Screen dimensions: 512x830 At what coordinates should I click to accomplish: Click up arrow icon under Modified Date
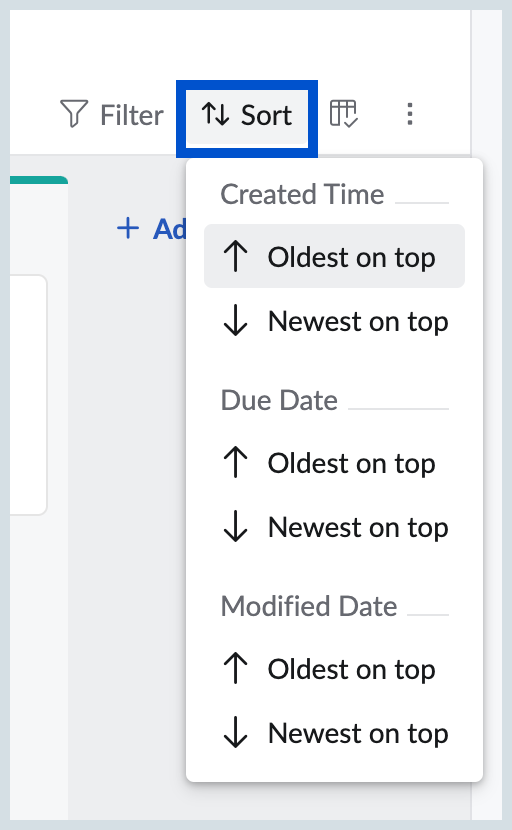235,668
